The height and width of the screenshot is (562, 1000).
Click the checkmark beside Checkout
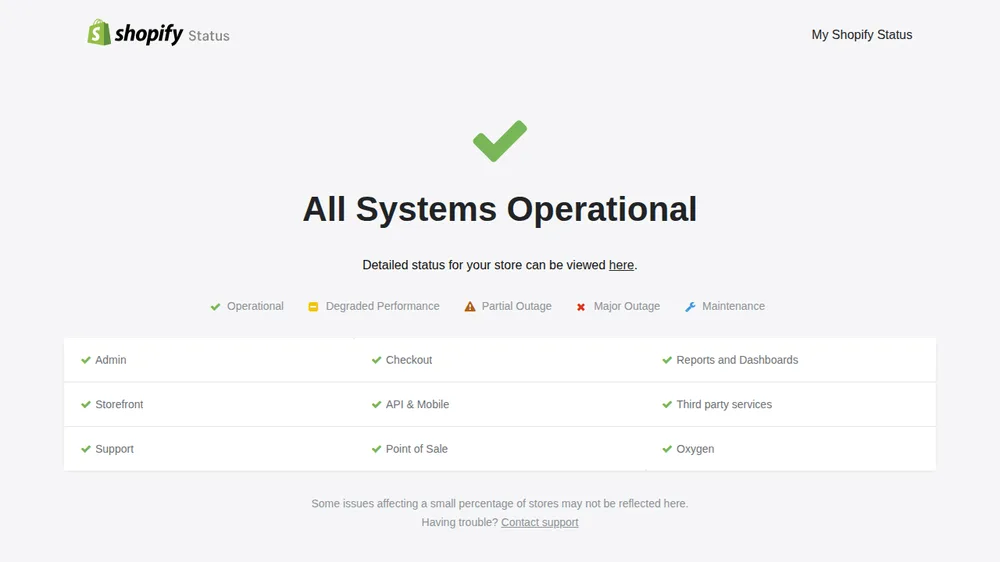tap(376, 360)
